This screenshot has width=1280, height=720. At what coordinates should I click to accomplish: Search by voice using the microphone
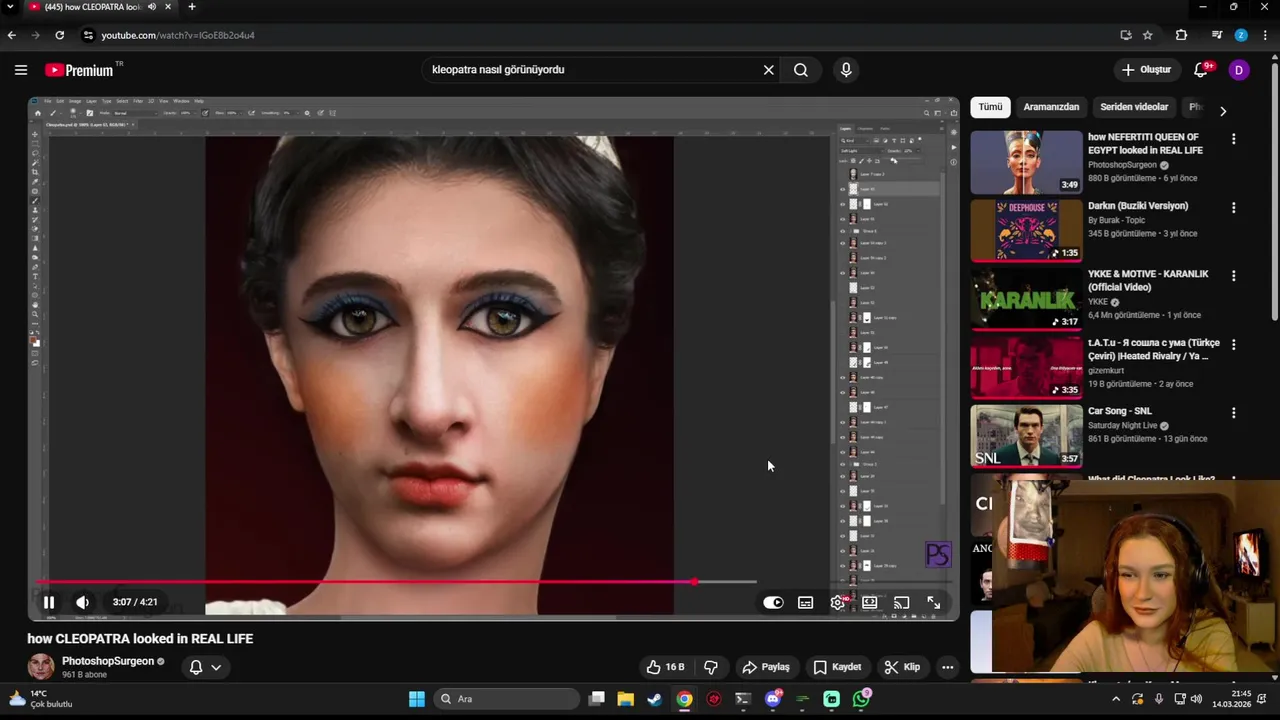click(x=846, y=70)
